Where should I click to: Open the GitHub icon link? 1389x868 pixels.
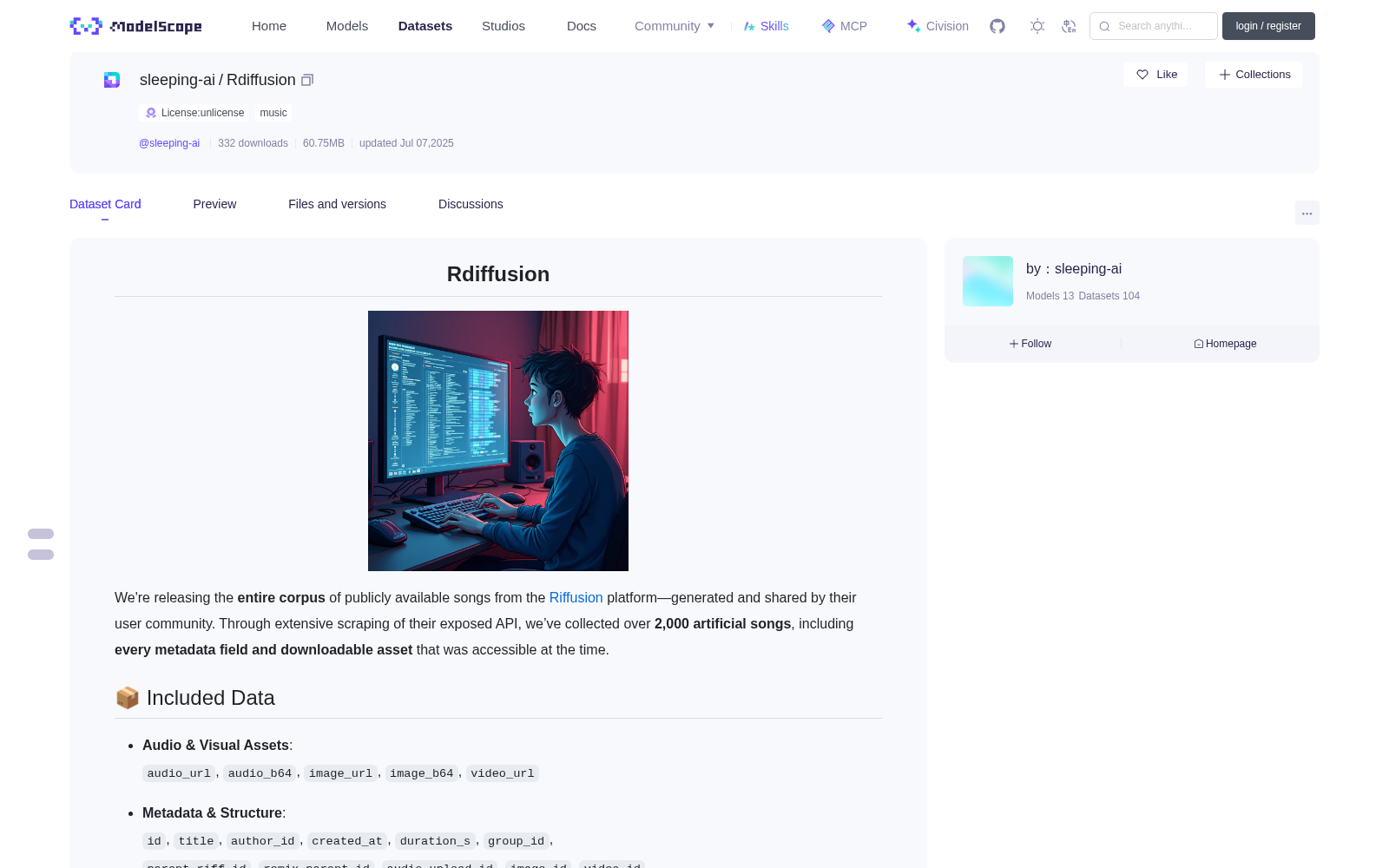997,26
